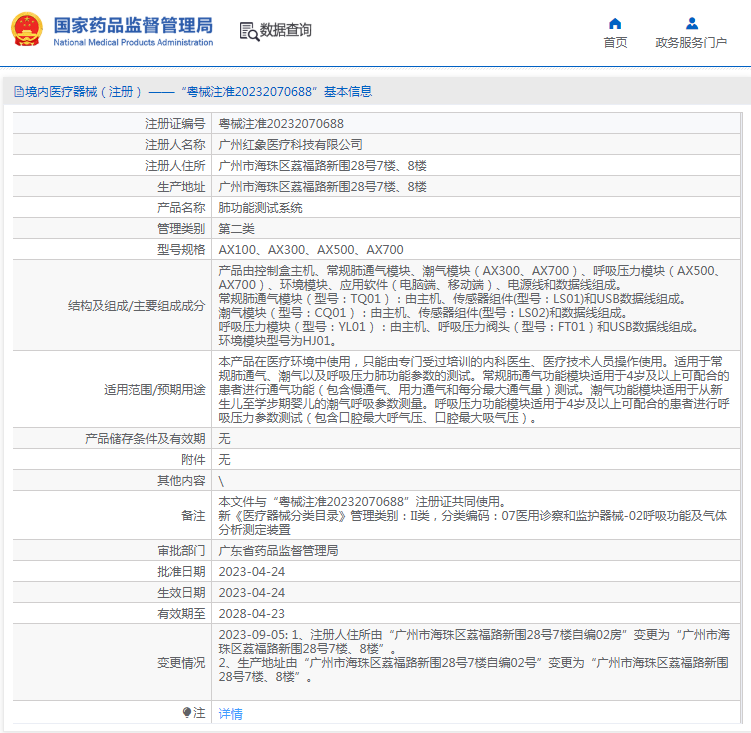751x733 pixels.
Task: Click the document icon before 境内医疗器械
Action: [19, 92]
